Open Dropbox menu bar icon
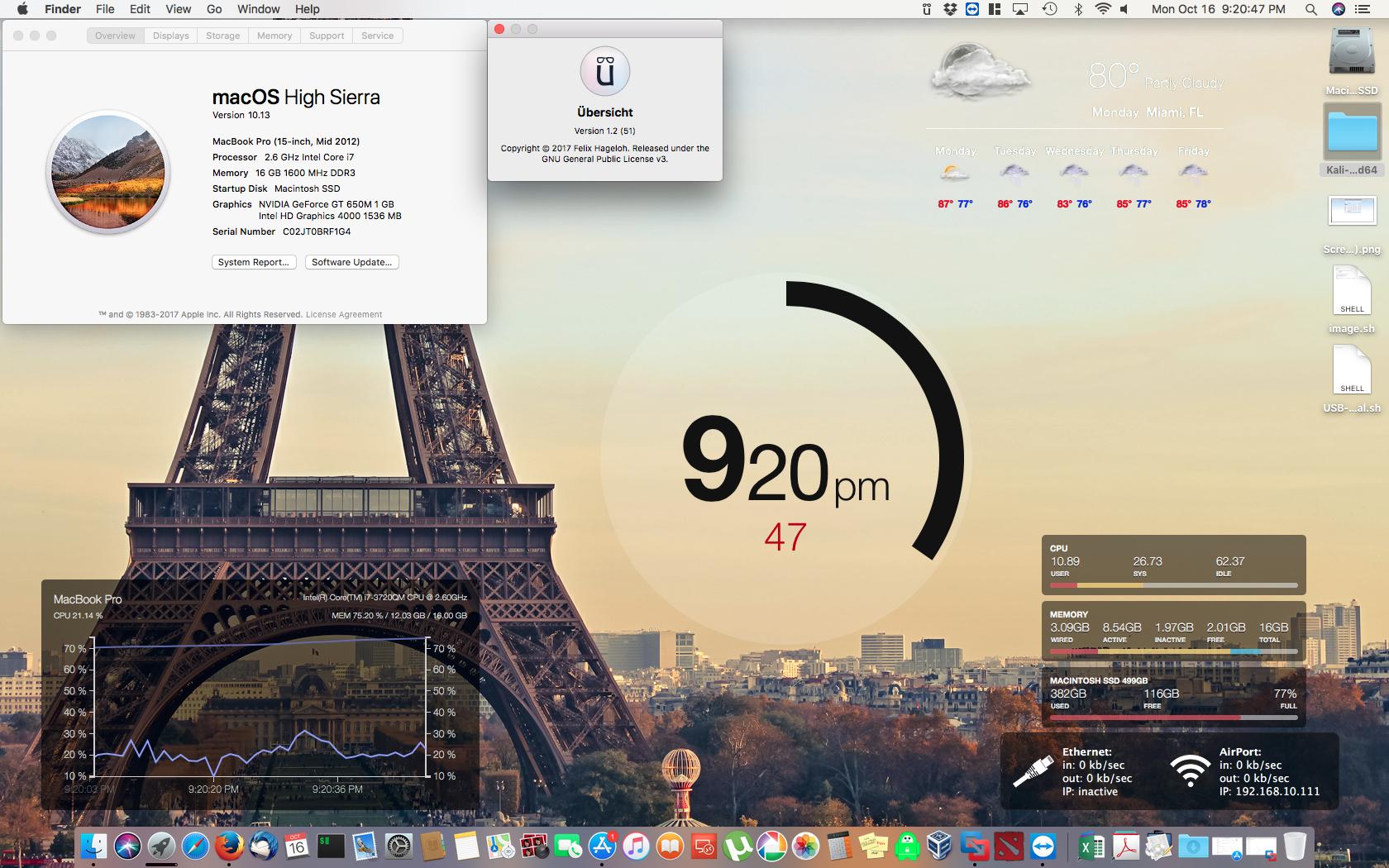Viewport: 1389px width, 868px height. click(950, 9)
